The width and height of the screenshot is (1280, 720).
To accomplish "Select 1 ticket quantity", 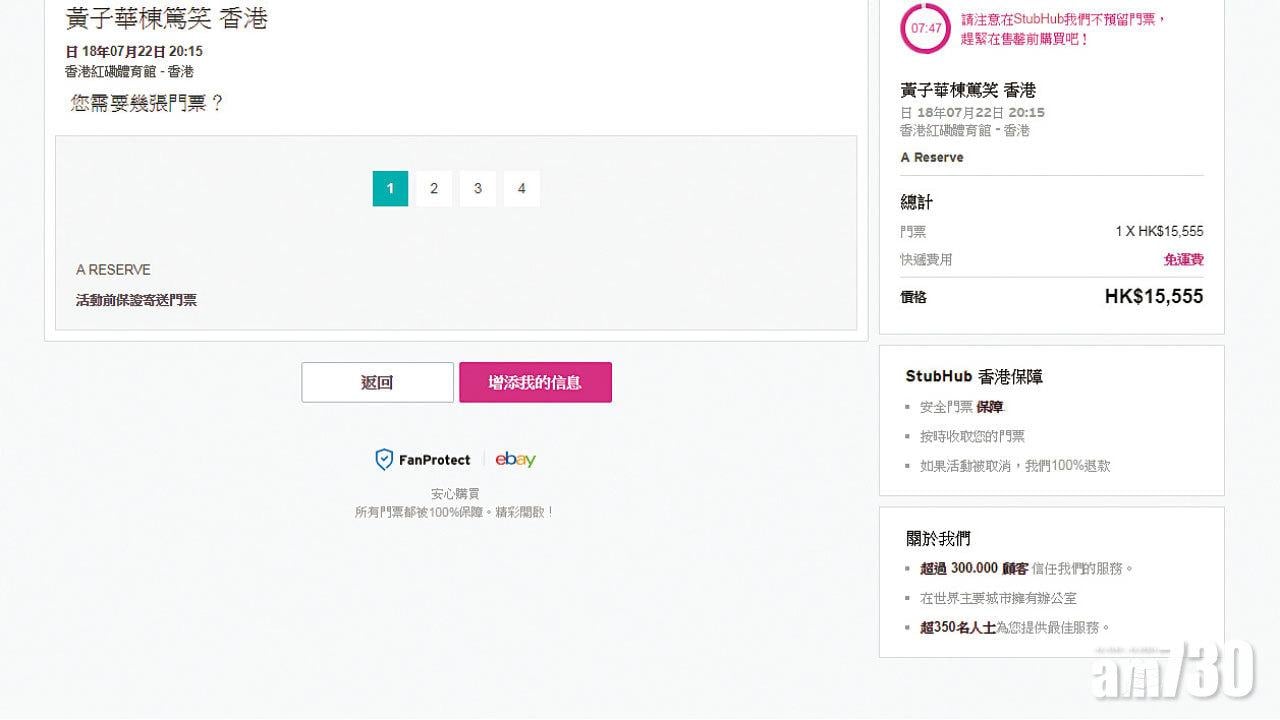I will coord(390,188).
